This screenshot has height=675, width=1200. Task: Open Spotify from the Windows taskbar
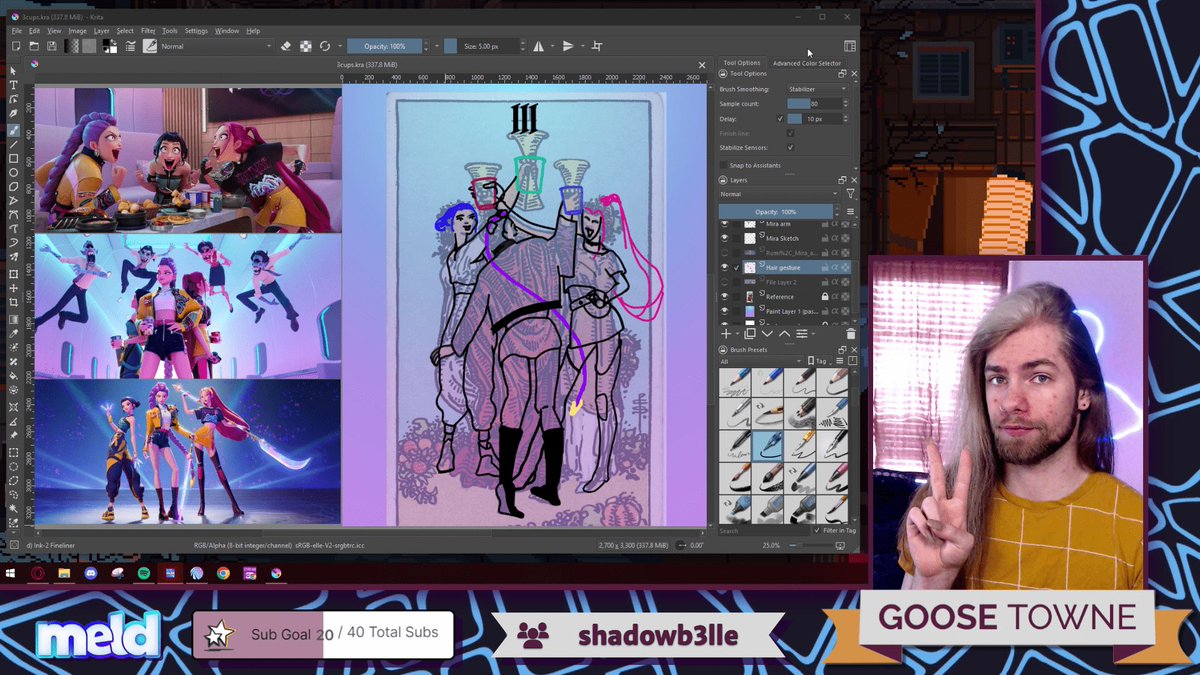(x=144, y=573)
